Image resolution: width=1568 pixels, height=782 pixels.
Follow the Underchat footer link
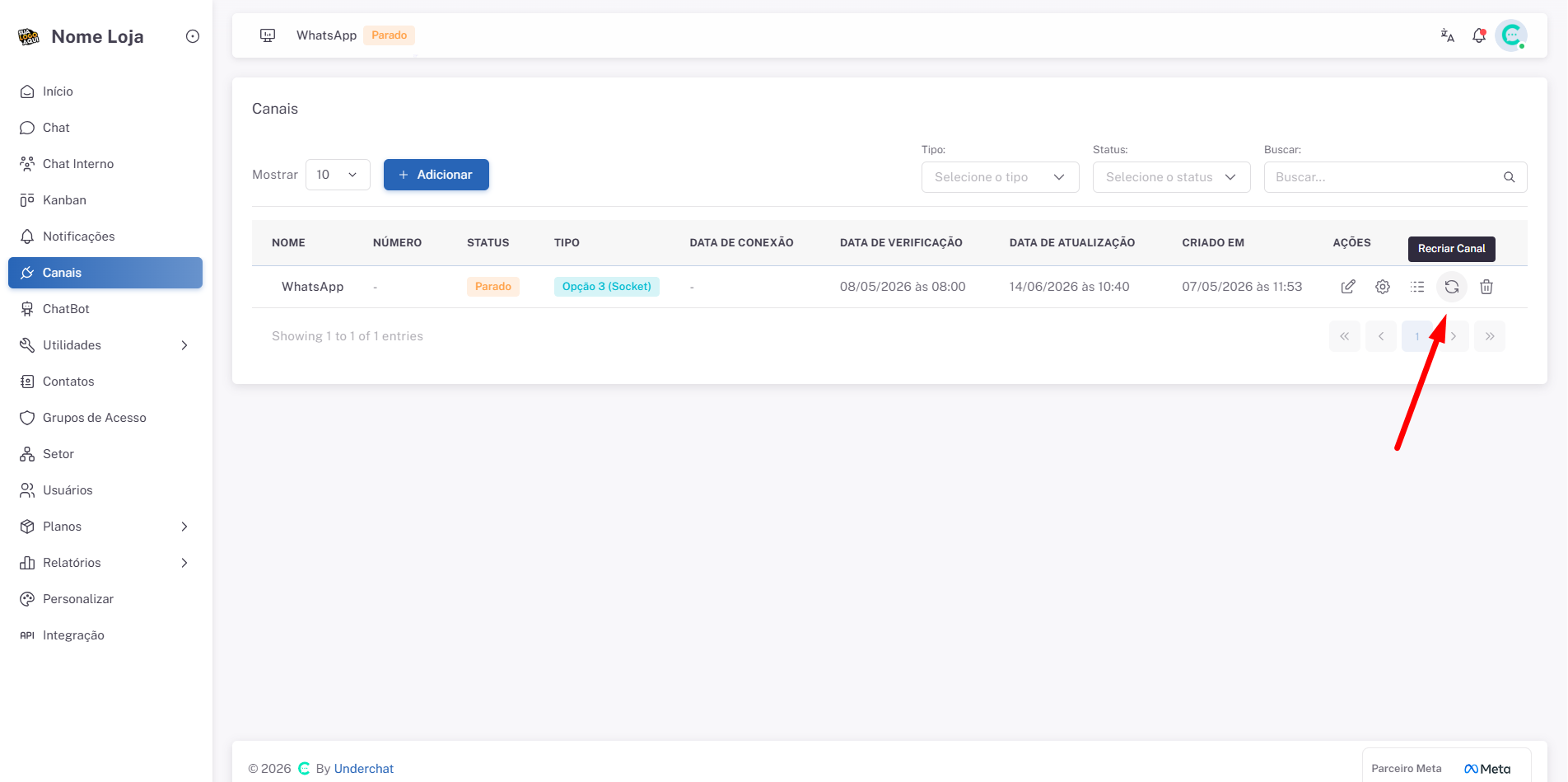tap(364, 769)
